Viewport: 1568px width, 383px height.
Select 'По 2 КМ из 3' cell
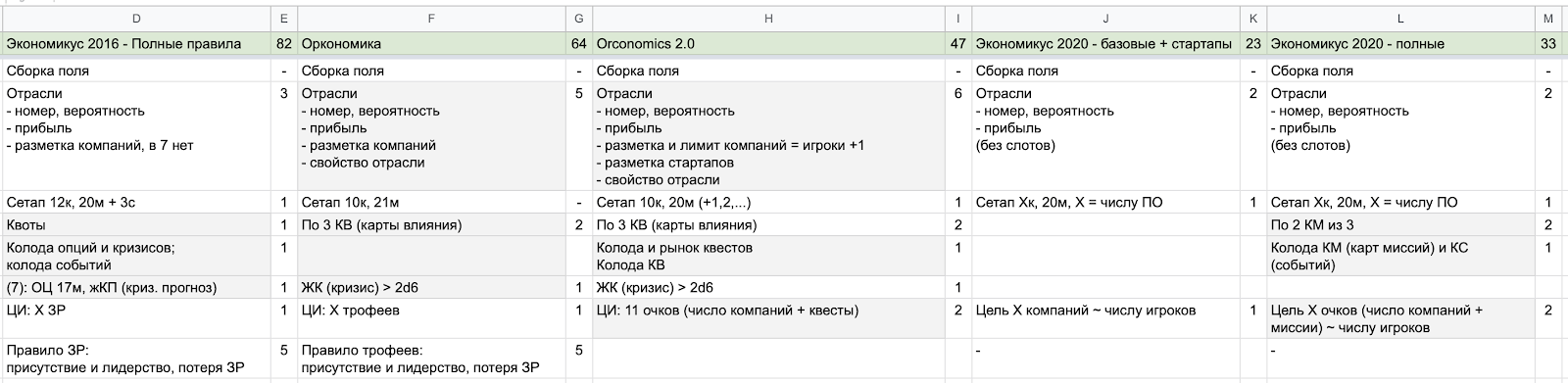[1399, 225]
